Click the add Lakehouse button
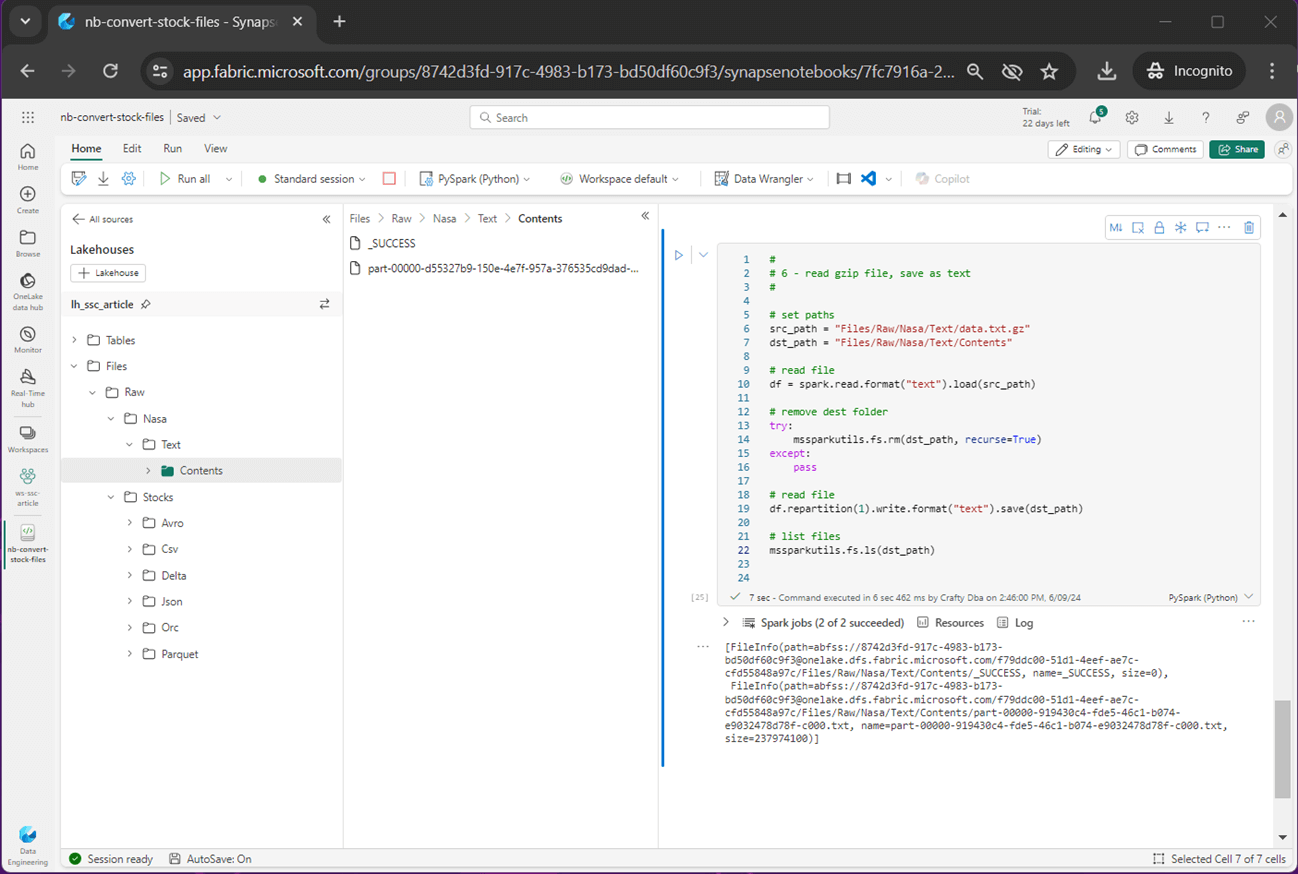 click(x=108, y=273)
